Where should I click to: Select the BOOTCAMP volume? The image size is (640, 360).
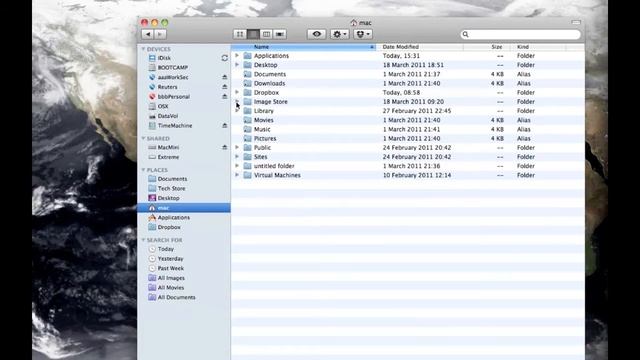172,67
